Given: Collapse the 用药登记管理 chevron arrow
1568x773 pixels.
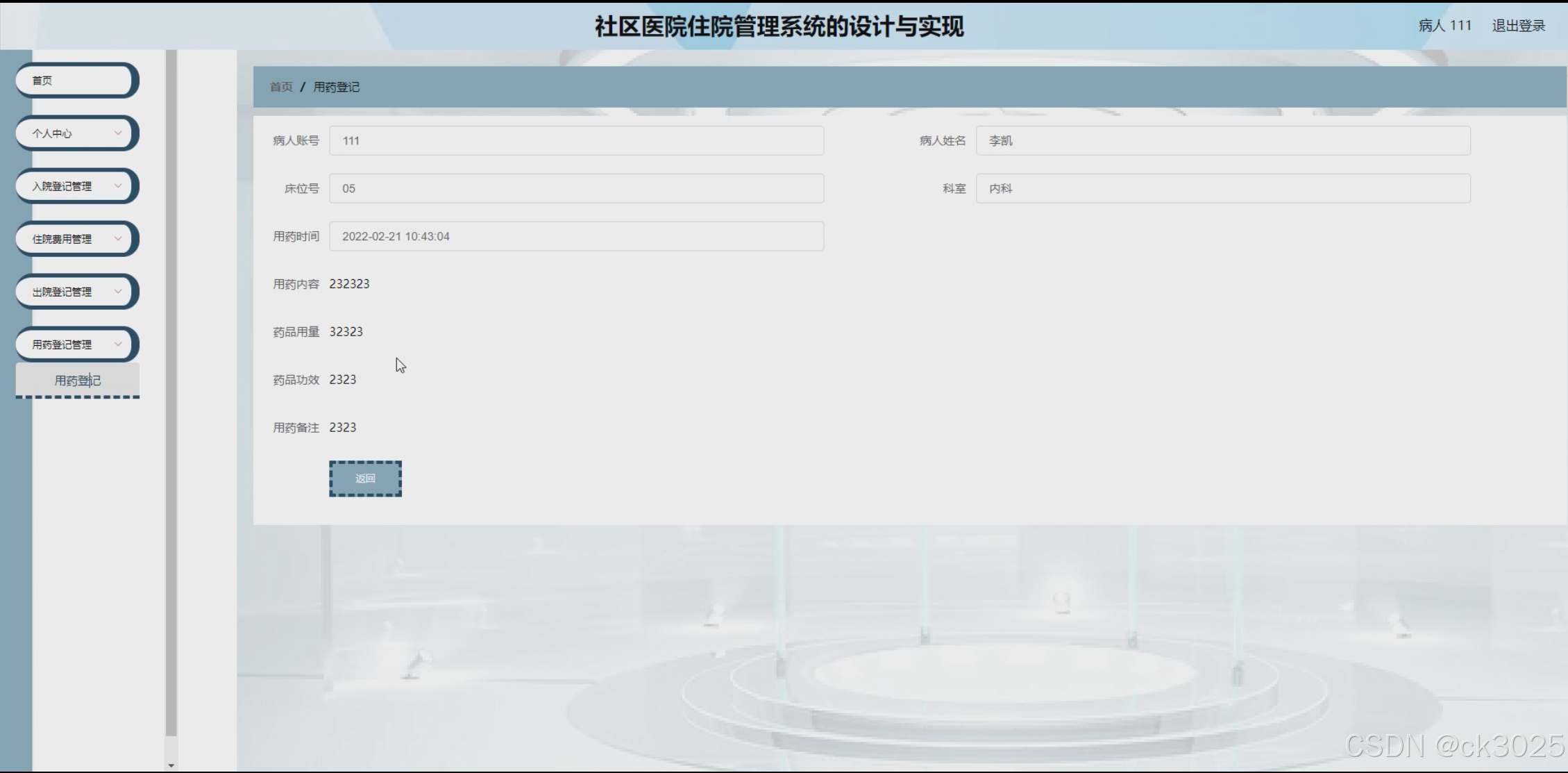Looking at the screenshot, I should 117,344.
